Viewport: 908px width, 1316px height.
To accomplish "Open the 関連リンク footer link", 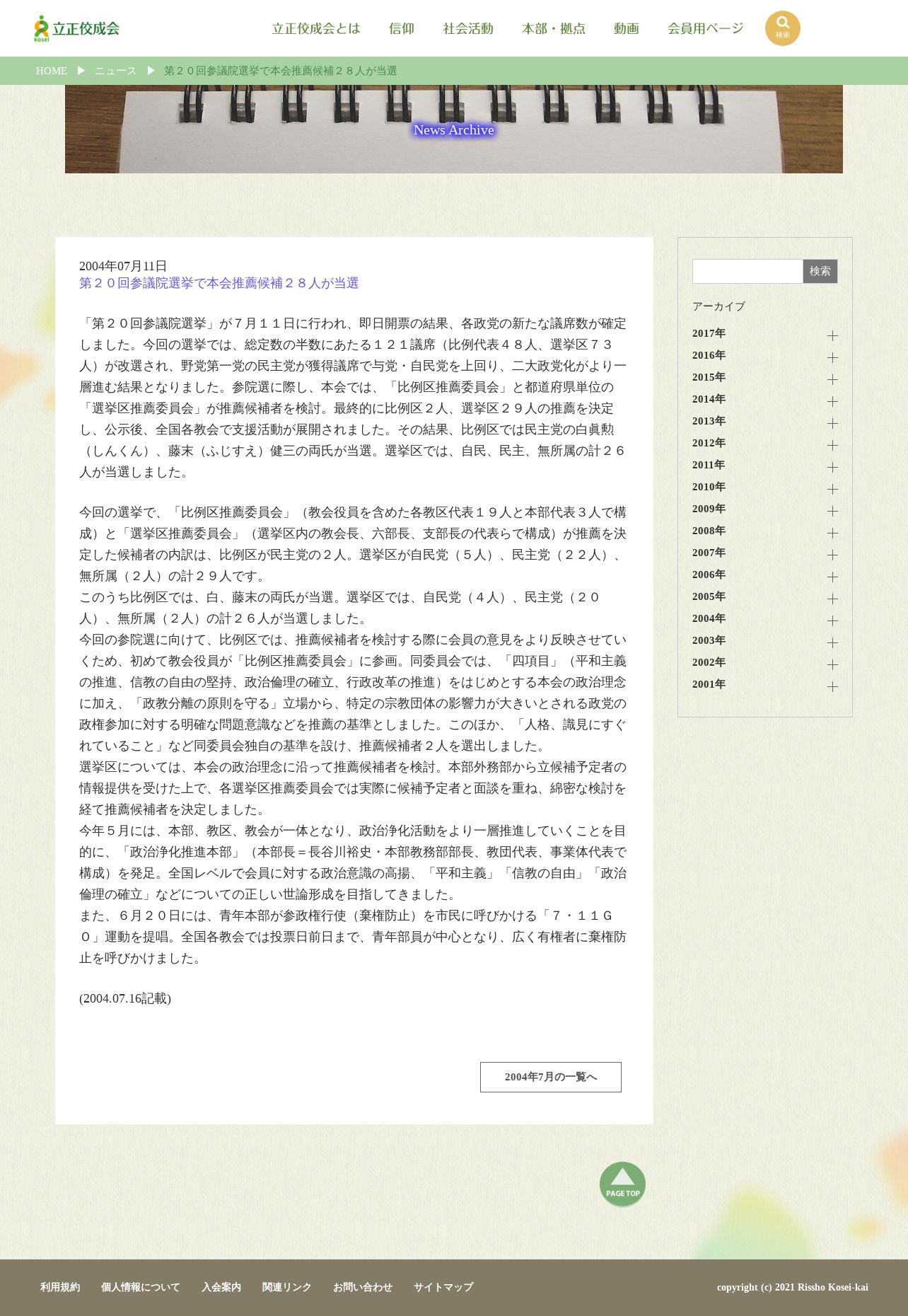I will [287, 1287].
